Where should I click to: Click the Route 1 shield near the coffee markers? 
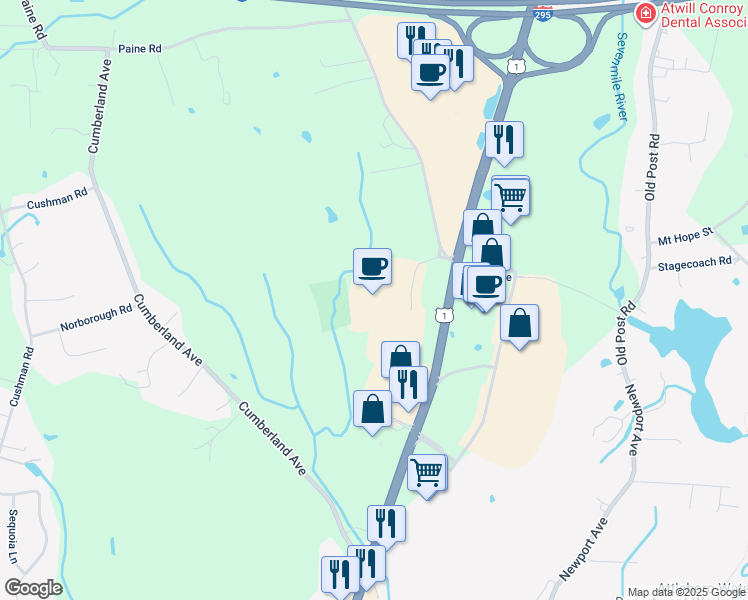444,315
